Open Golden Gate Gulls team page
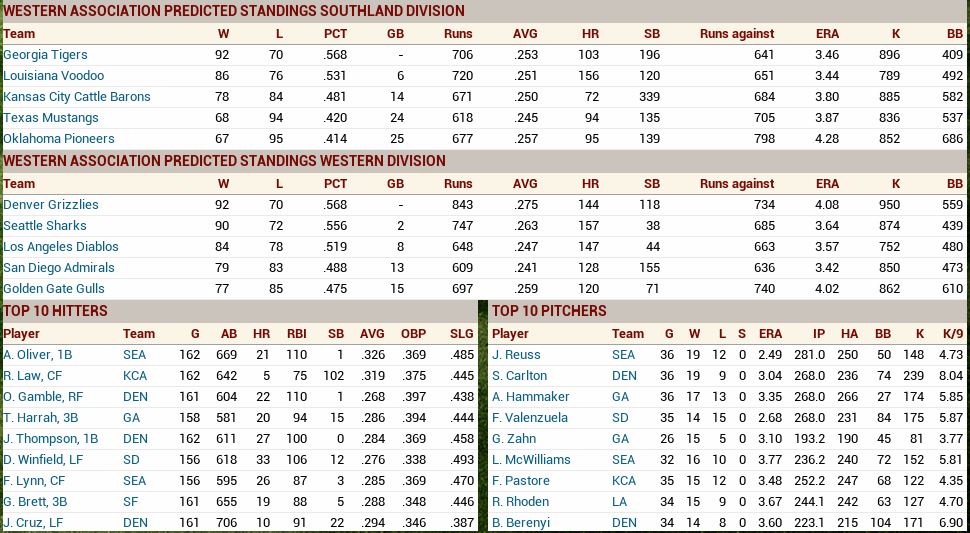The height and width of the screenshot is (533, 970). pyautogui.click(x=54, y=289)
